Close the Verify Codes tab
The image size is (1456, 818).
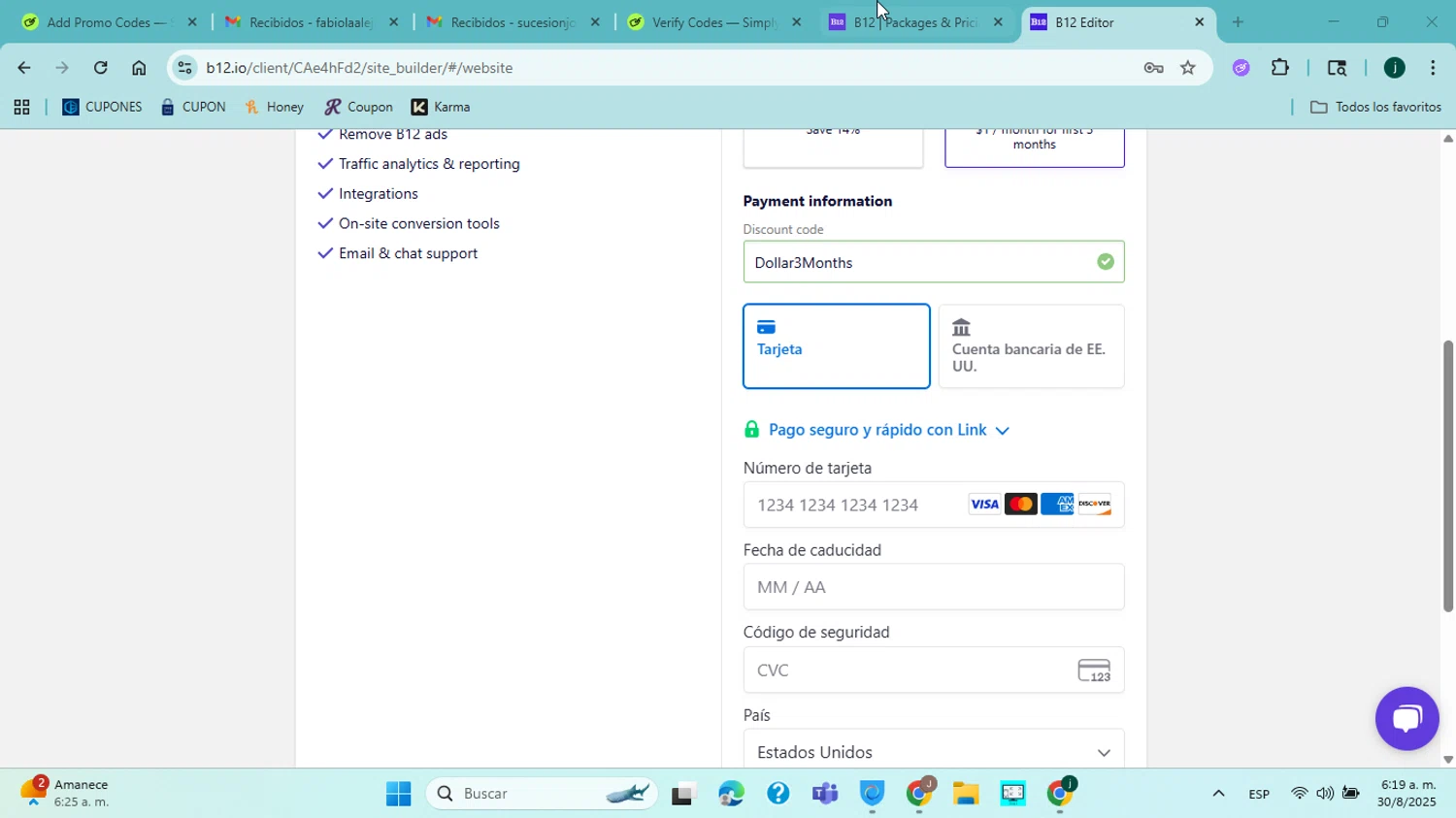point(797,21)
